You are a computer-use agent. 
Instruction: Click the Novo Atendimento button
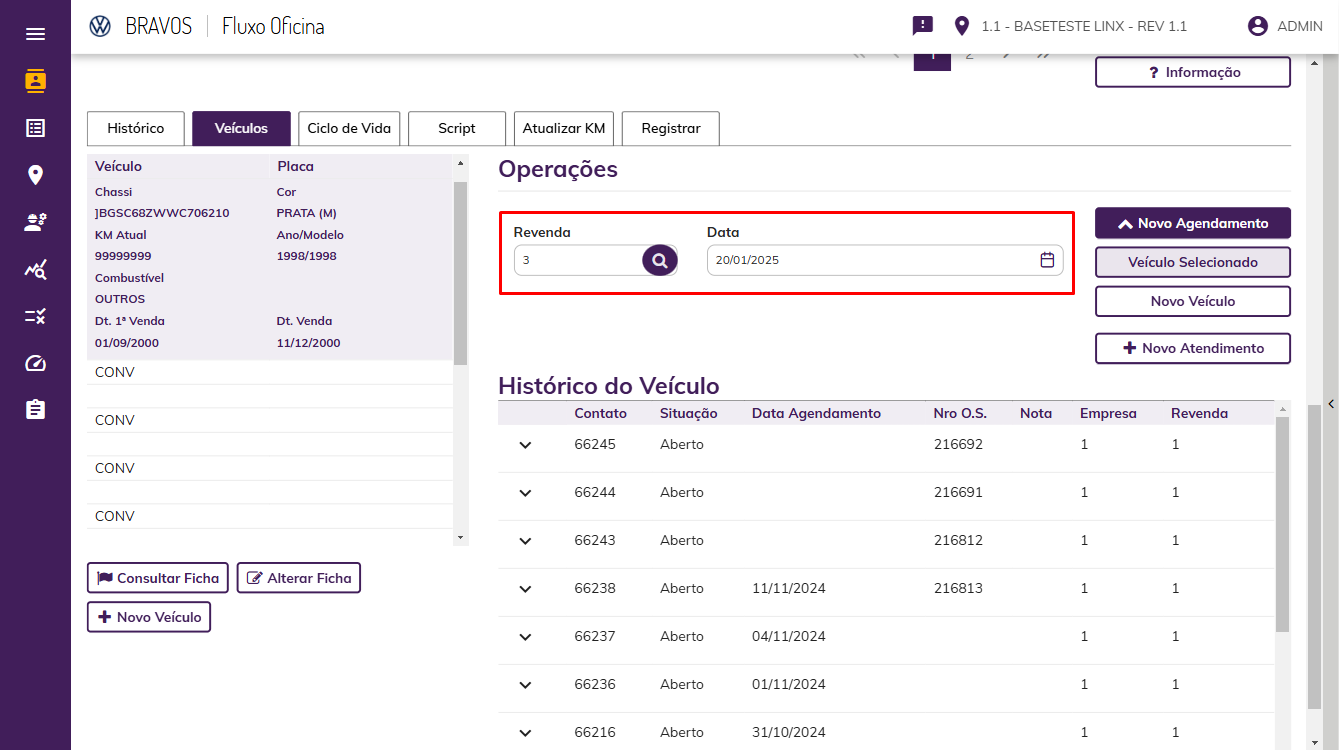coord(1192,348)
